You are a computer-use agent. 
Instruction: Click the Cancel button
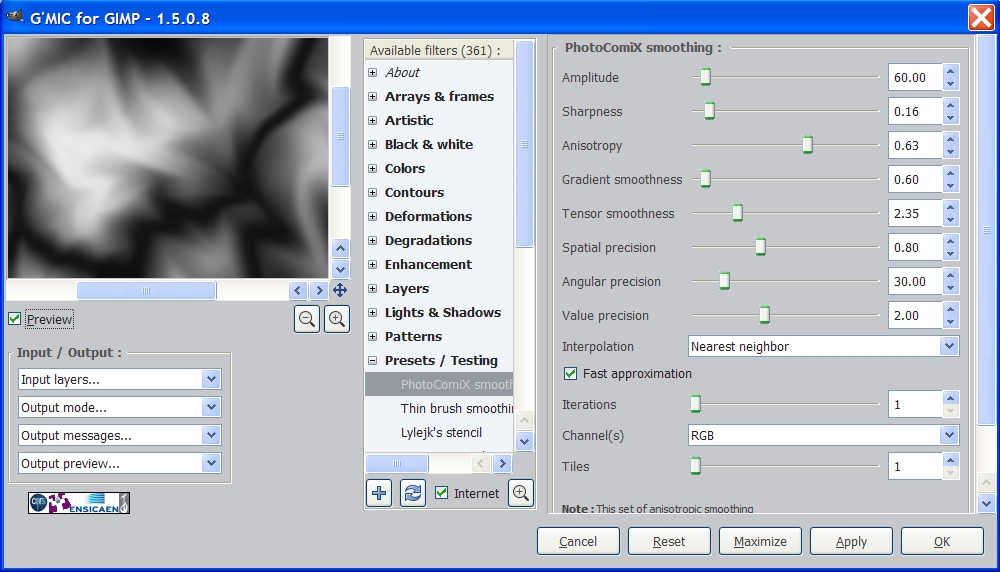pyautogui.click(x=578, y=541)
